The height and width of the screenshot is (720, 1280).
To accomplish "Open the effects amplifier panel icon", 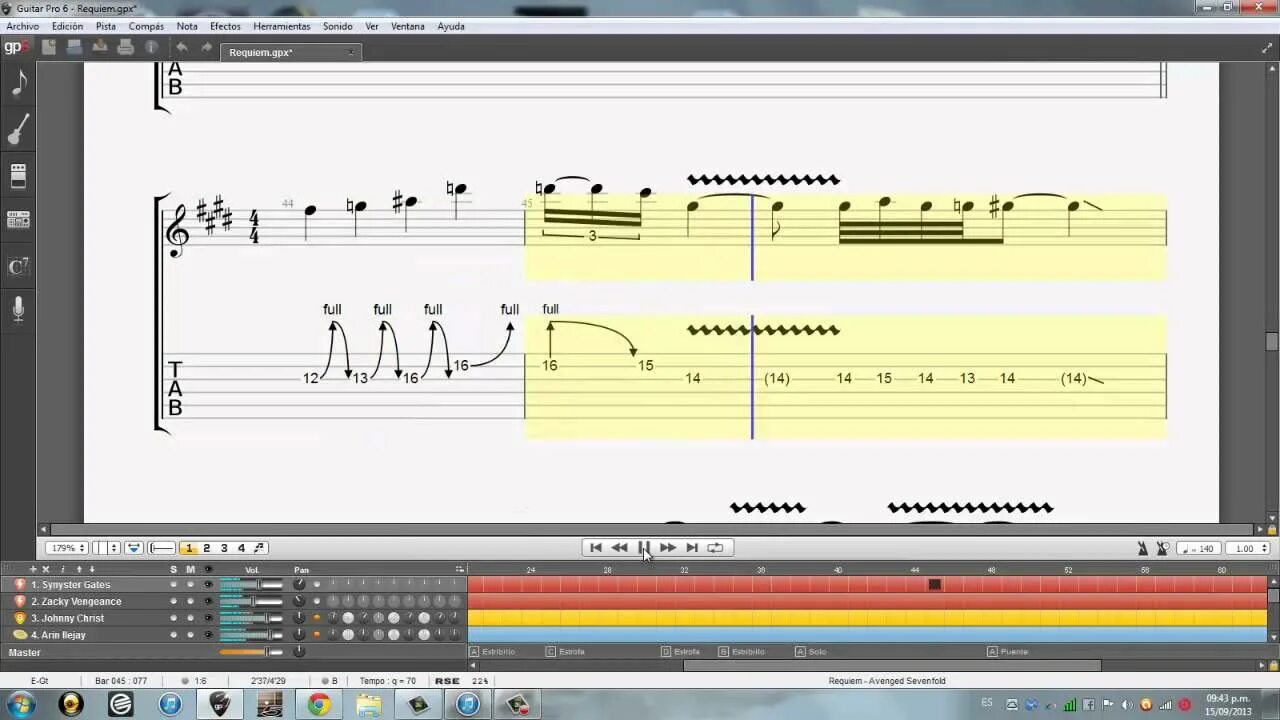I will pos(19,176).
